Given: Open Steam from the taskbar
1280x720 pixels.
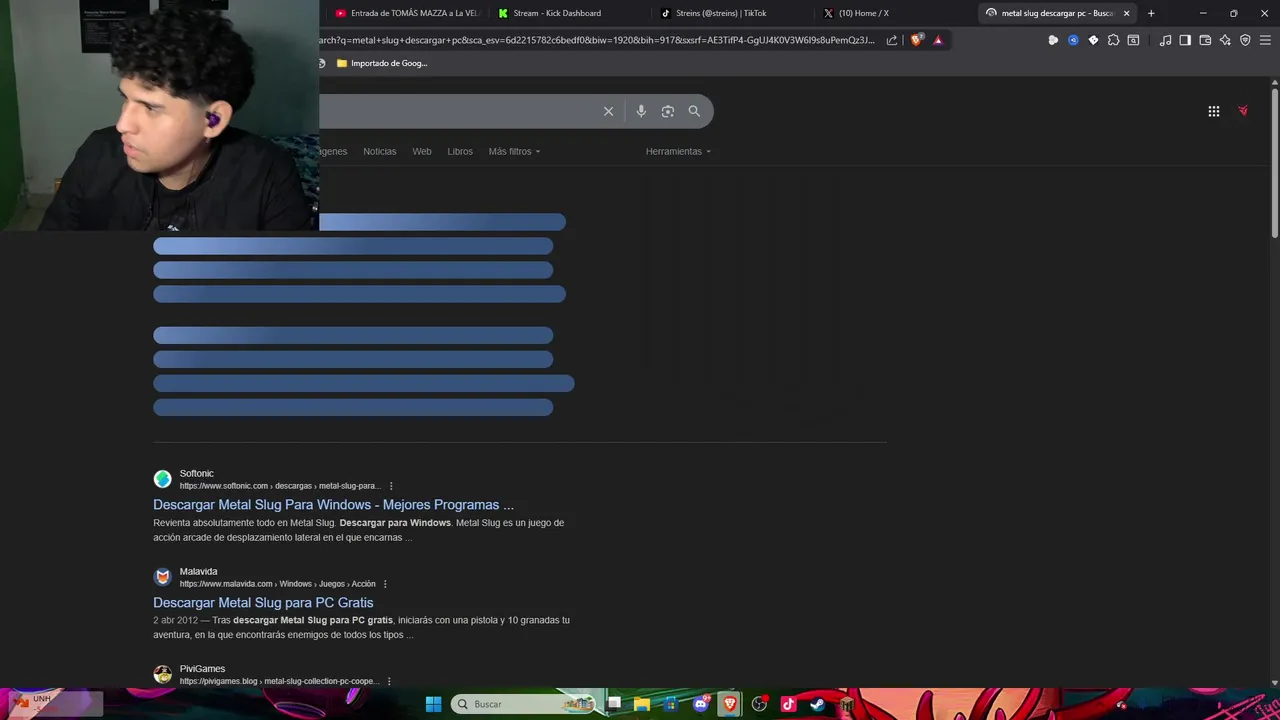Looking at the screenshot, I should click(817, 704).
